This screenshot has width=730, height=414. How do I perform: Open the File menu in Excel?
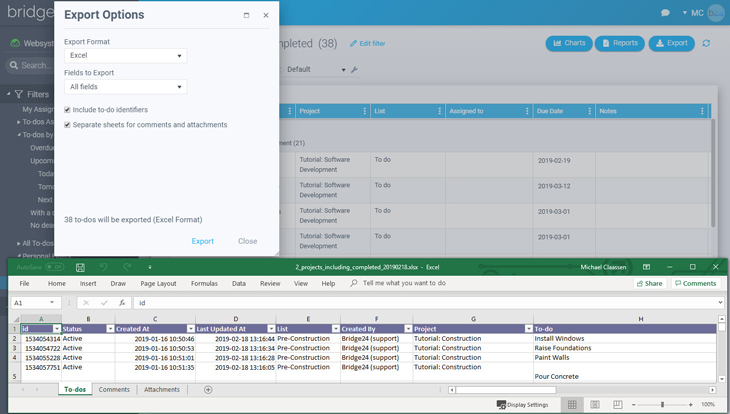[x=24, y=284]
